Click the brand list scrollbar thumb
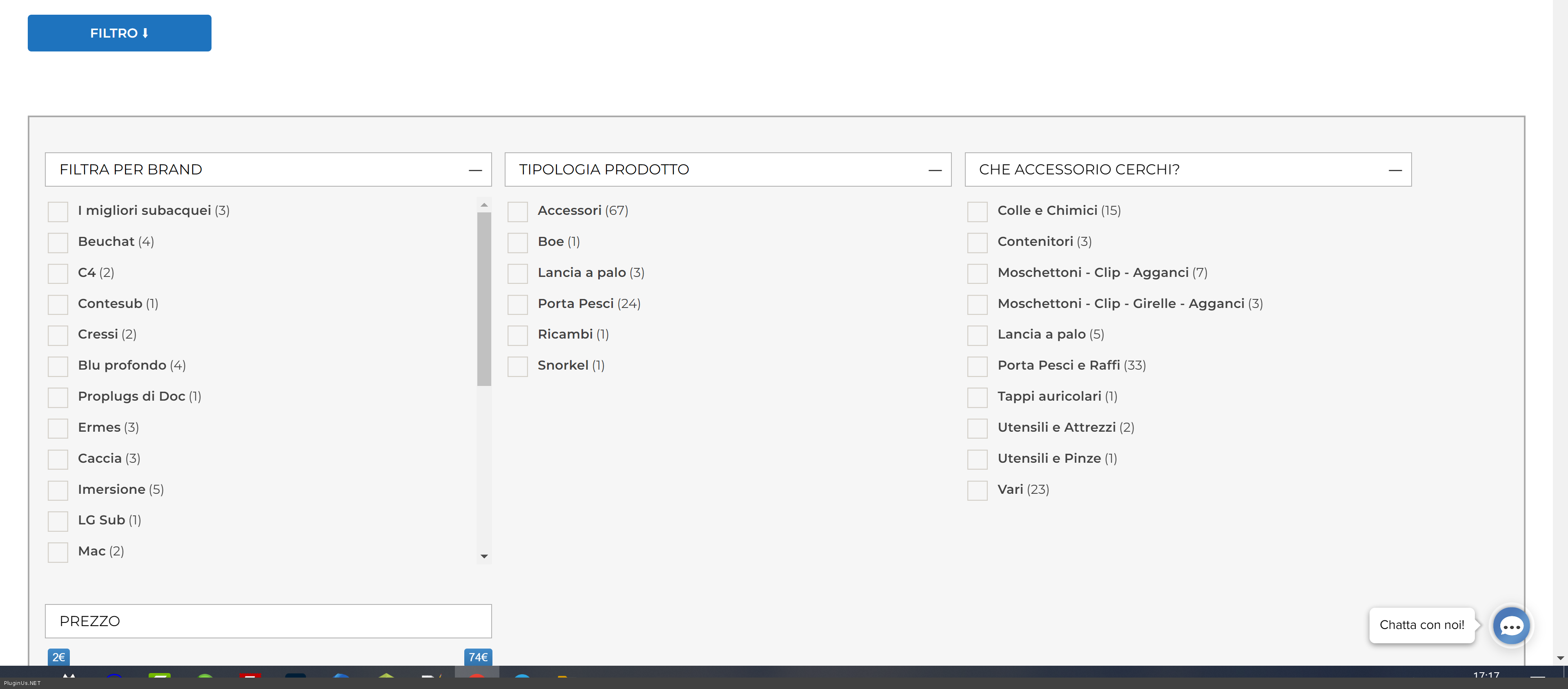1568x689 pixels. (x=484, y=298)
